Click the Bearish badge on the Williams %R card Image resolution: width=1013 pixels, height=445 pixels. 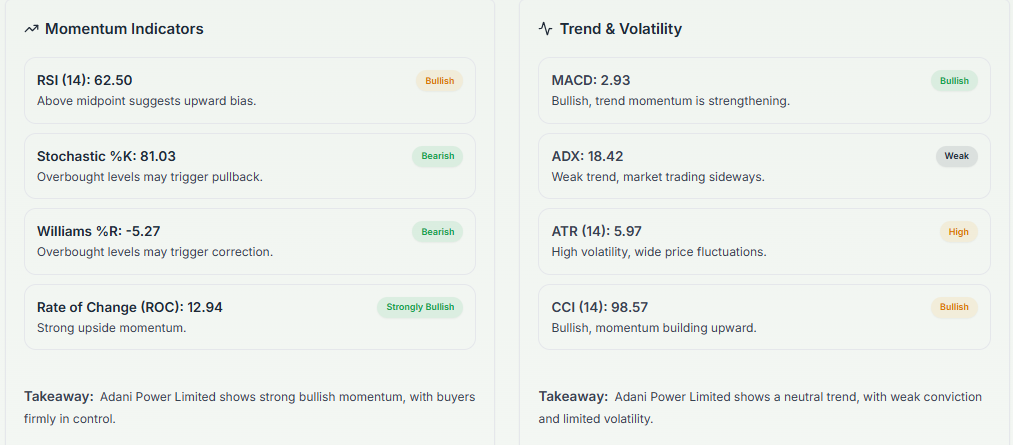tap(437, 232)
